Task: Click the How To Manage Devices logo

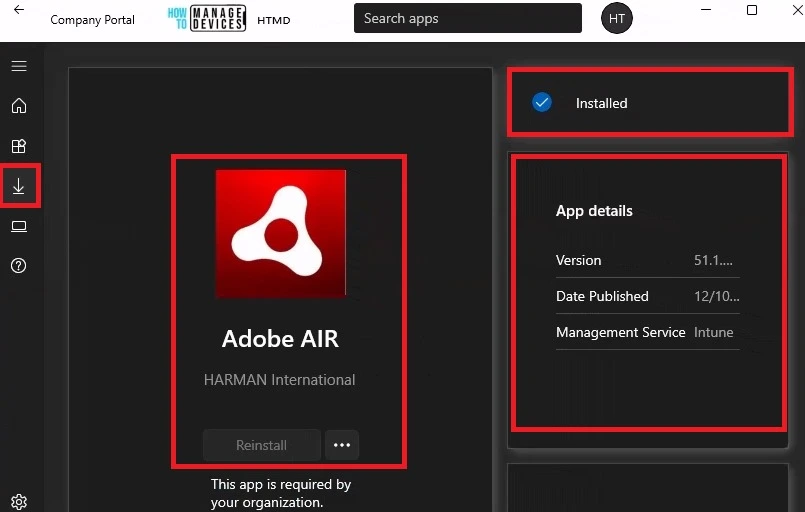Action: pyautogui.click(x=206, y=18)
